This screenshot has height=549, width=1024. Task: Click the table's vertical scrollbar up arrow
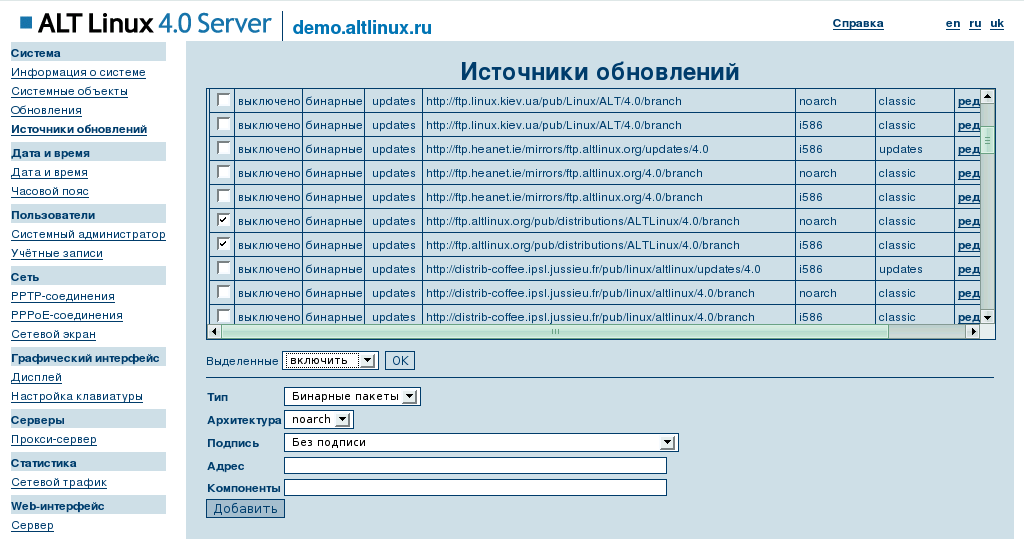987,97
